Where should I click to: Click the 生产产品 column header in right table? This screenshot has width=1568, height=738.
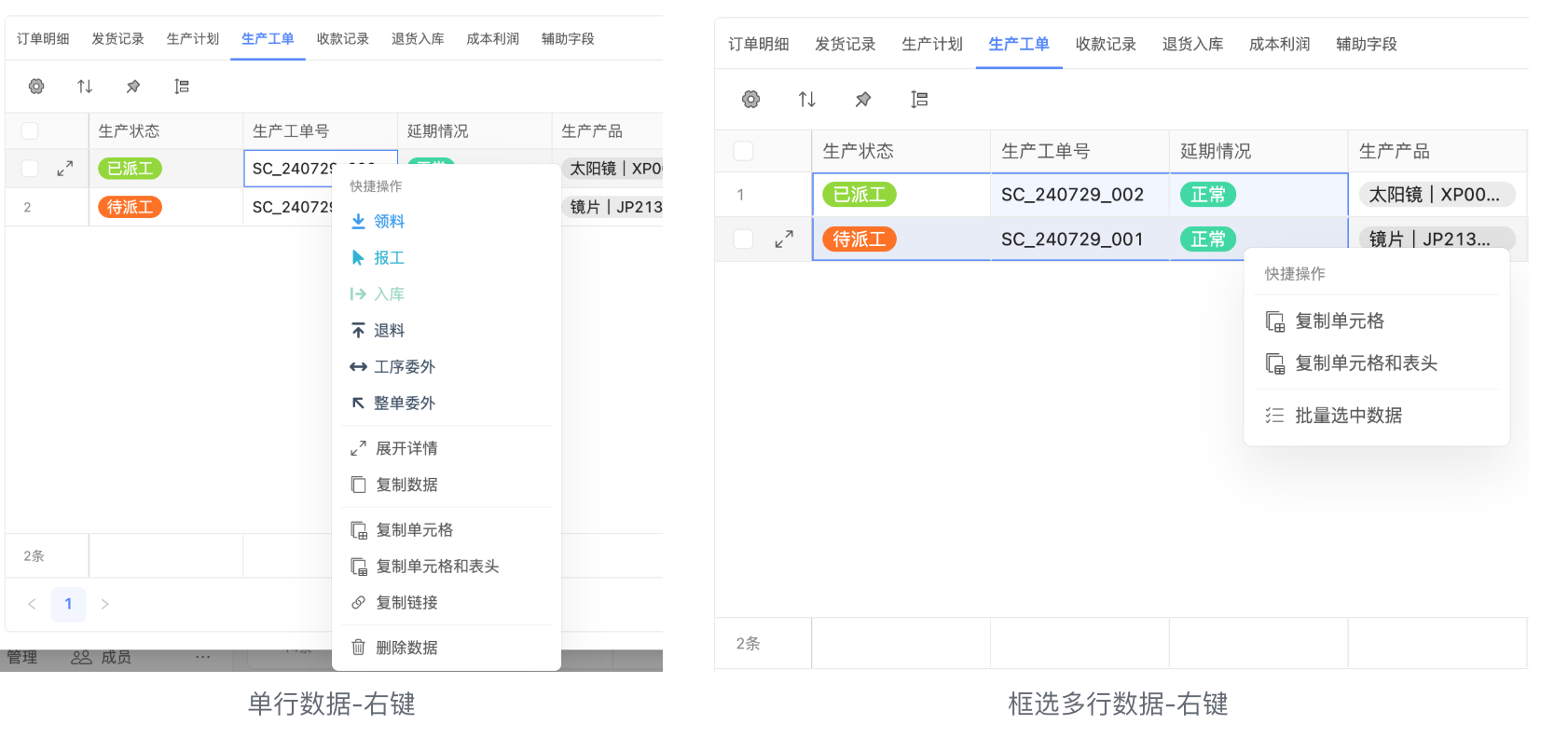pos(1437,151)
